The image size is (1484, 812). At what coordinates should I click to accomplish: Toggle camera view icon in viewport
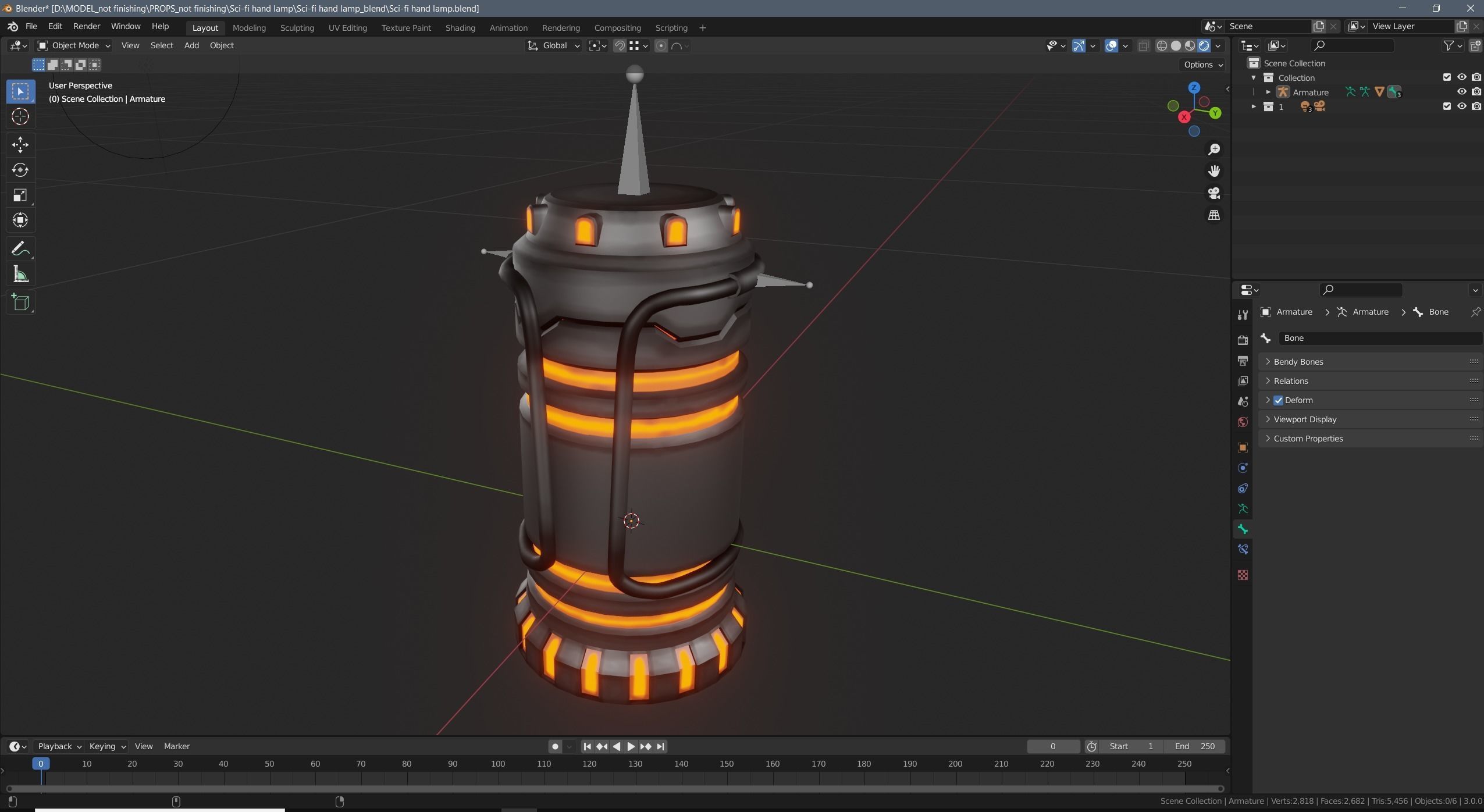1213,193
